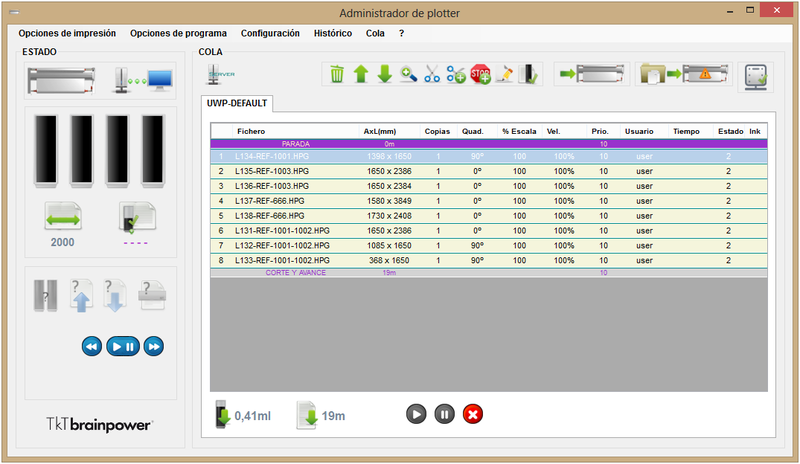This screenshot has width=800, height=464.
Task: Click the red cancel X button below queue
Action: click(474, 413)
